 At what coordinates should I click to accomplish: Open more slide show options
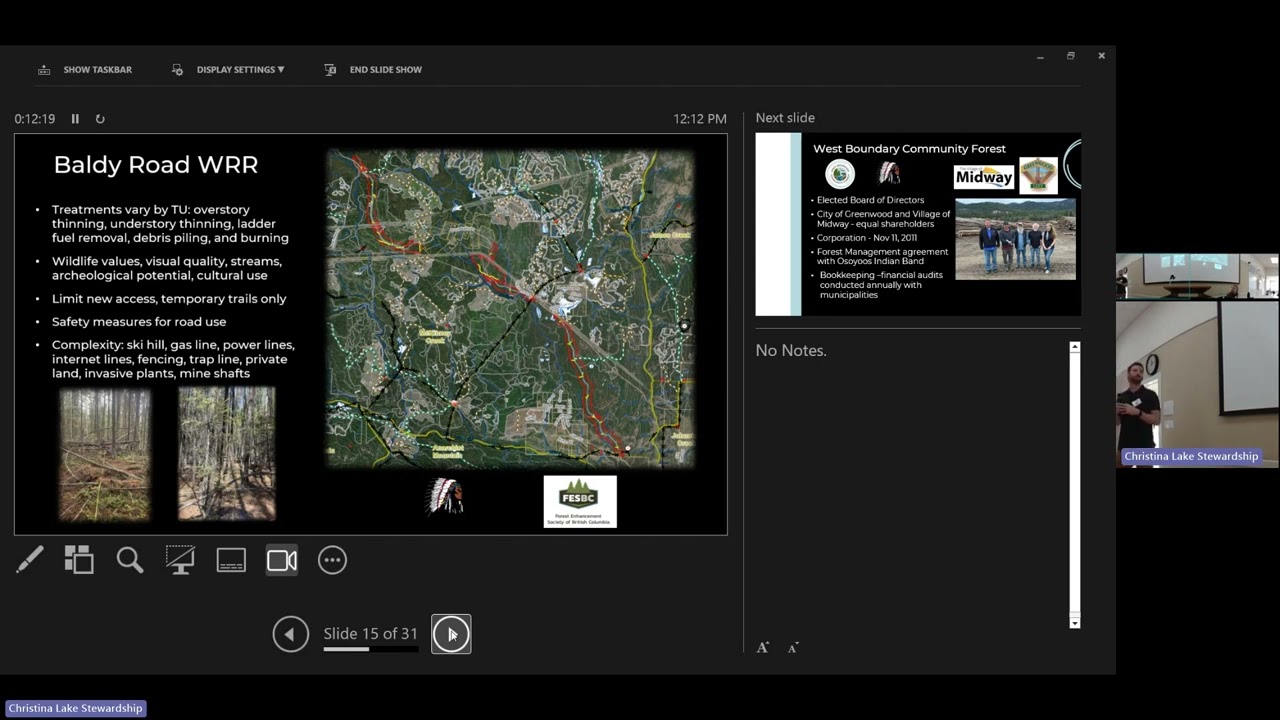click(332, 560)
